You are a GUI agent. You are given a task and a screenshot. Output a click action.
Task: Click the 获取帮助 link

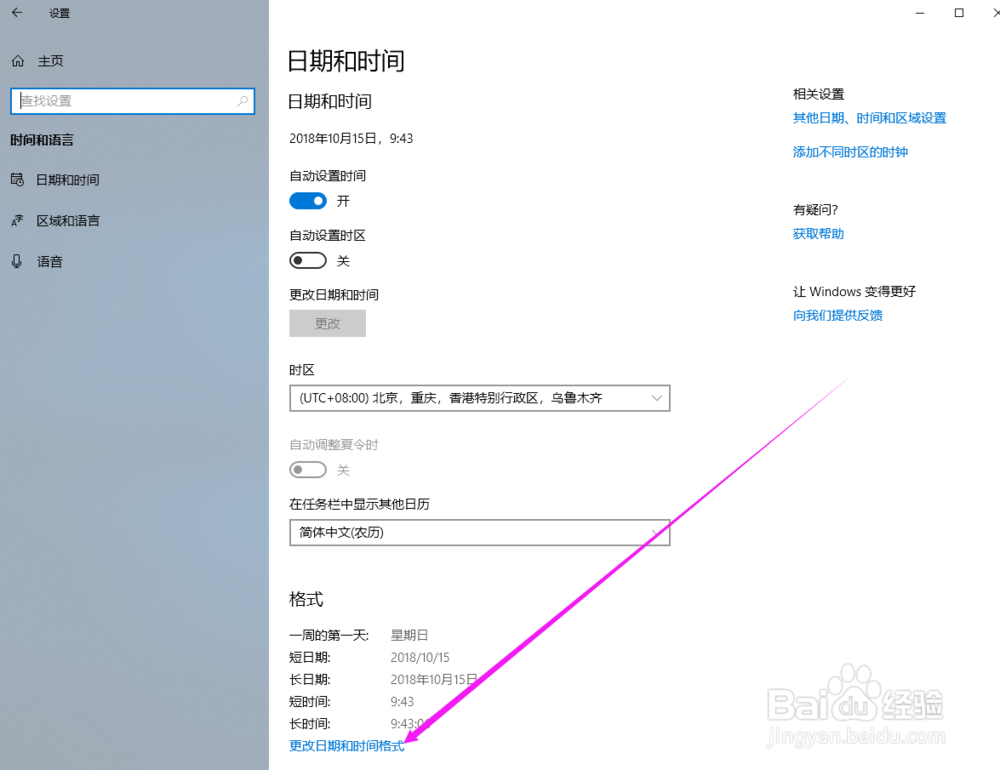tap(817, 233)
